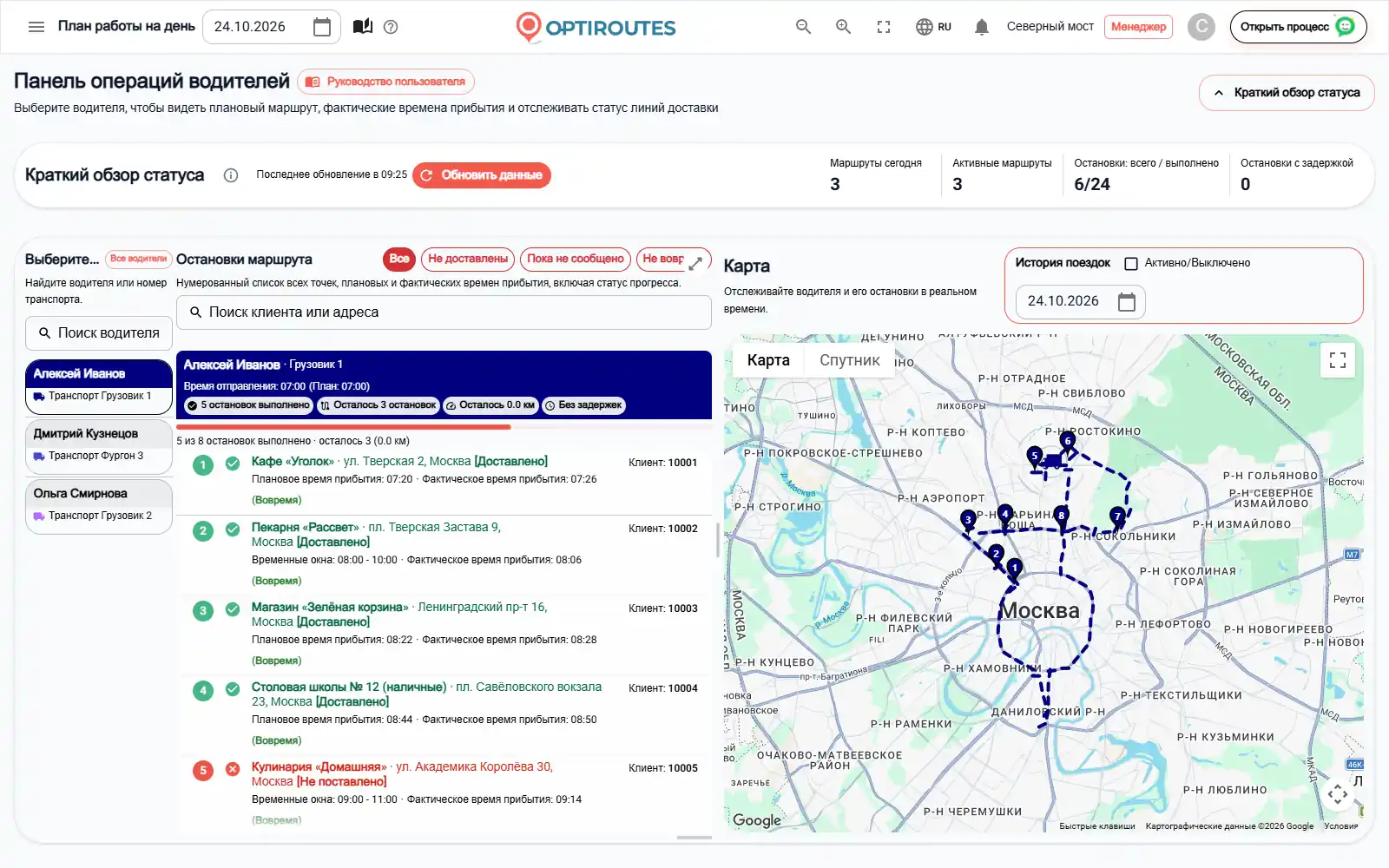Click the vertical scrollbar of the stops list

(718, 539)
